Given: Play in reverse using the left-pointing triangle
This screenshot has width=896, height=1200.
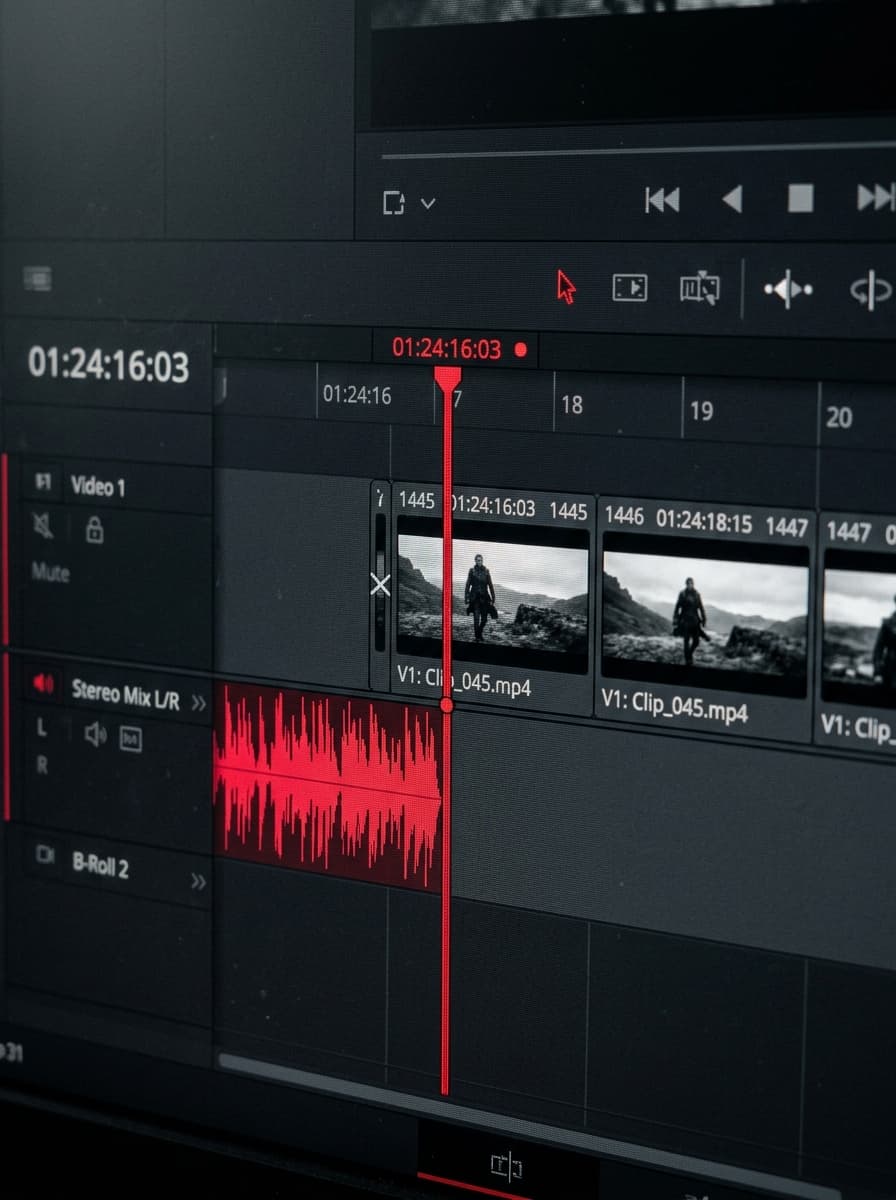Looking at the screenshot, I should point(732,200).
